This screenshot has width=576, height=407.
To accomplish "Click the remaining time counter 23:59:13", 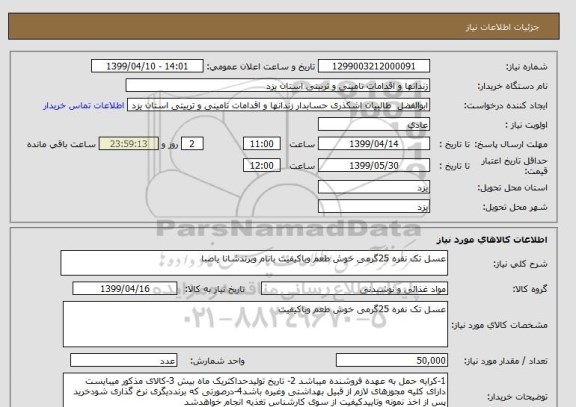I will point(129,144).
